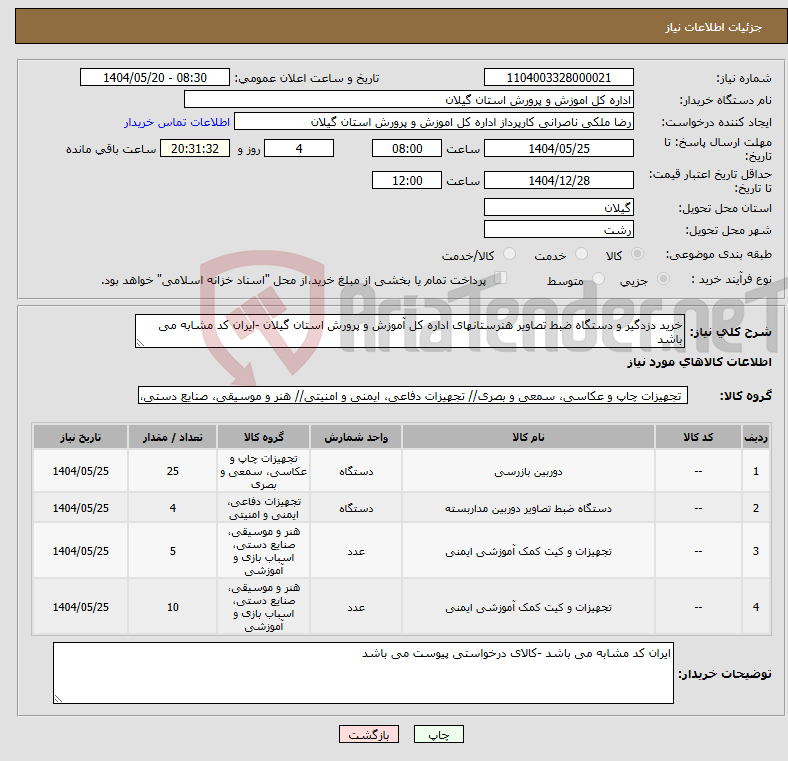Click the جزئیات اطلاعات نیاز page header
Image resolution: width=788 pixels, height=761 pixels.
[x=713, y=27]
